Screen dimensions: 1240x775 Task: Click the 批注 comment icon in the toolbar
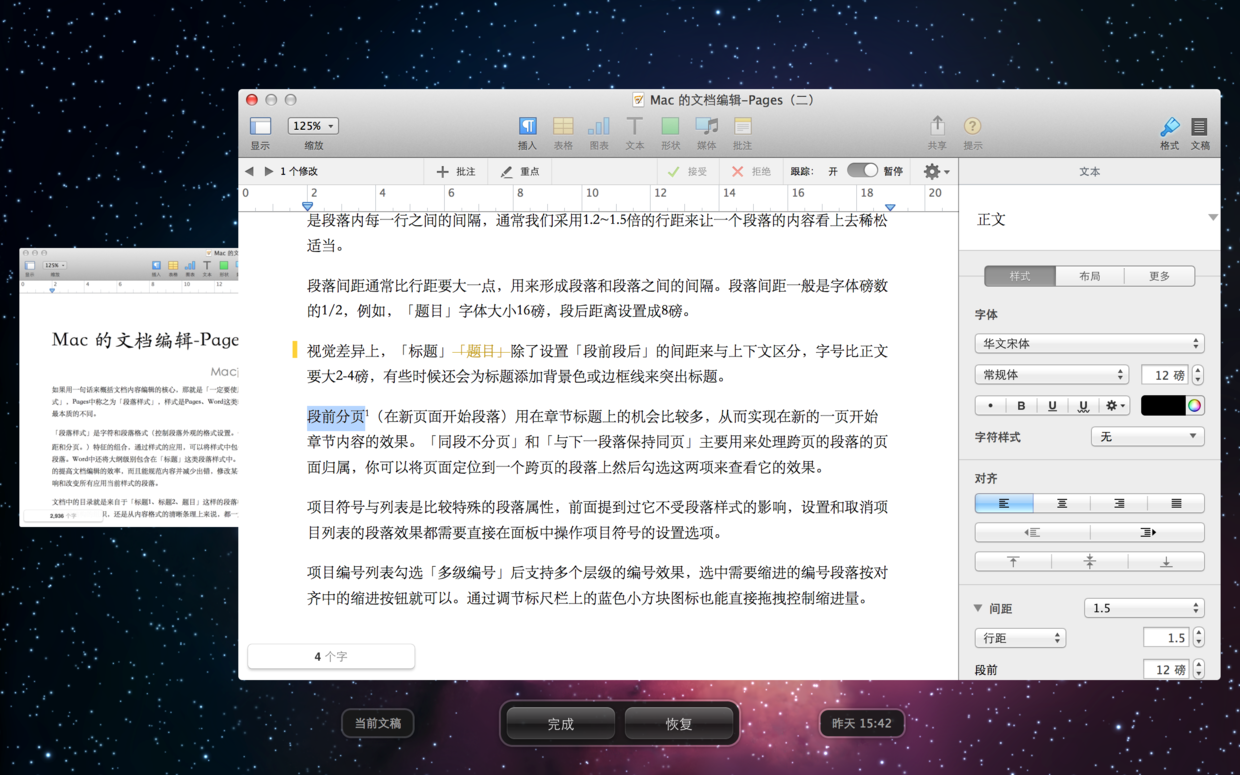[x=742, y=126]
